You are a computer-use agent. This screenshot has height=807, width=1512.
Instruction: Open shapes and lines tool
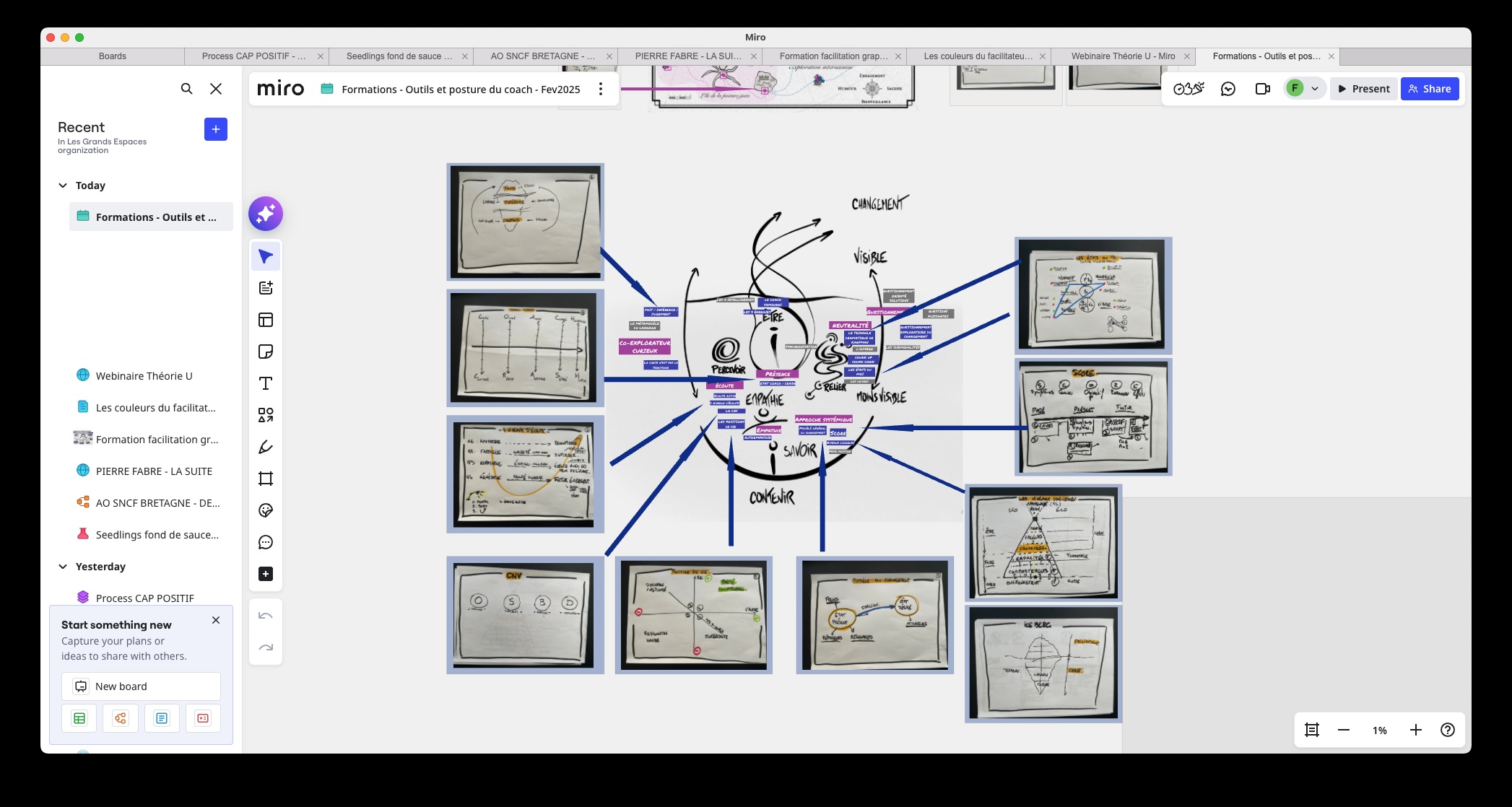(x=266, y=415)
